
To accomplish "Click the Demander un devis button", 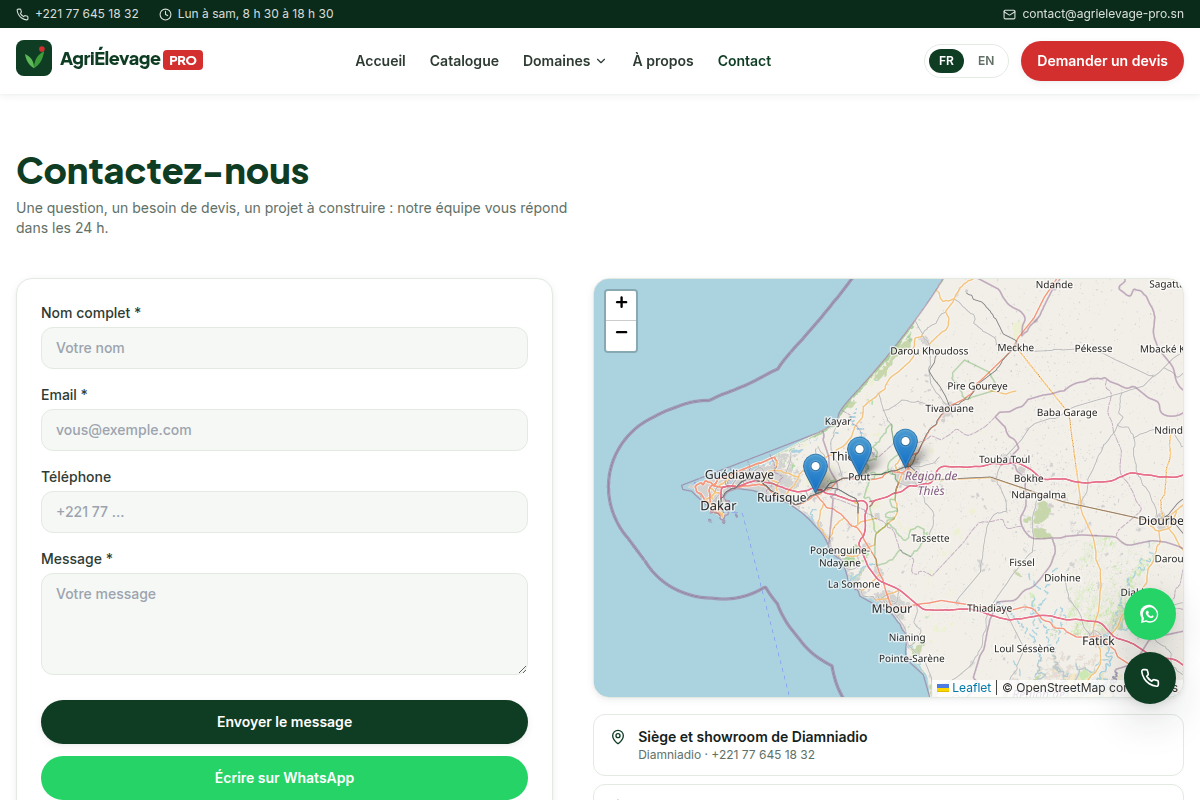I will click(1102, 61).
